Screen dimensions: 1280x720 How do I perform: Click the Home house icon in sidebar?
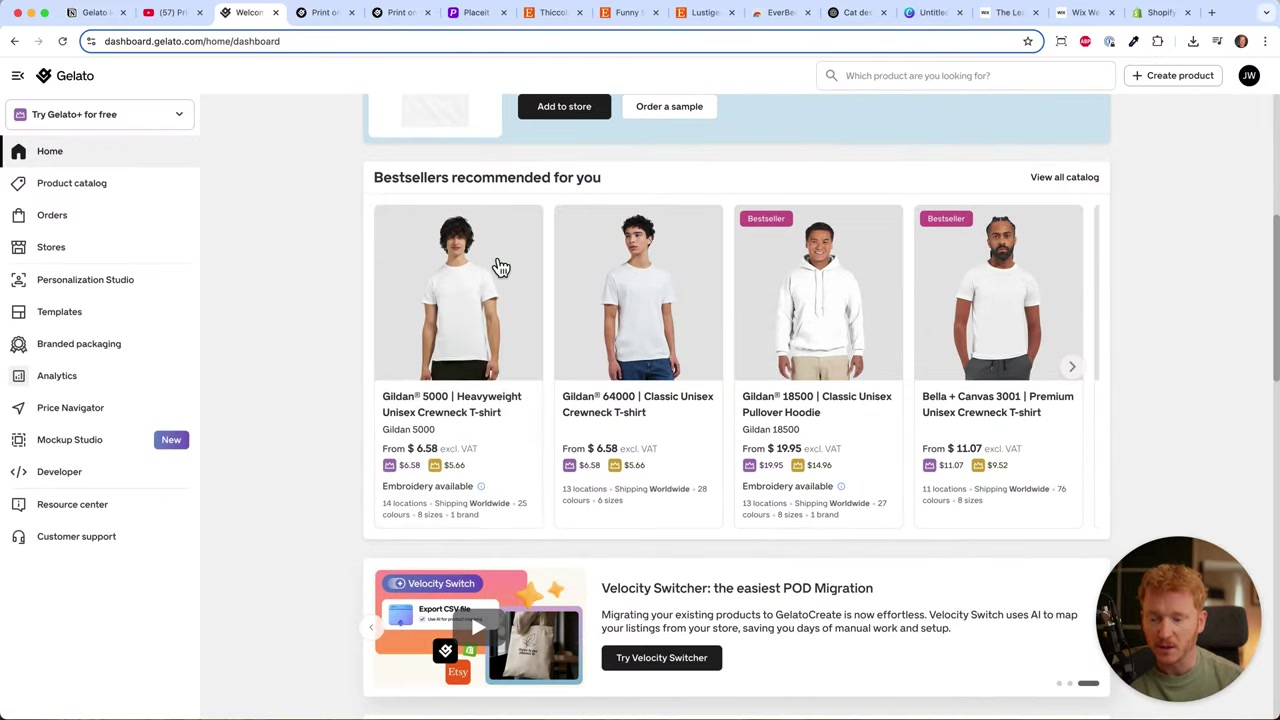(18, 151)
